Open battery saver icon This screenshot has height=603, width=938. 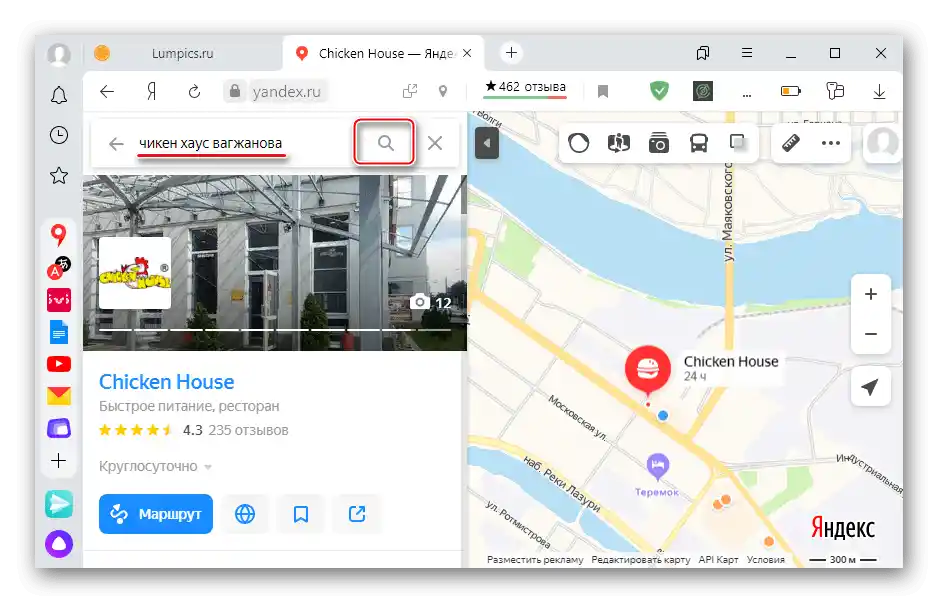(x=791, y=91)
